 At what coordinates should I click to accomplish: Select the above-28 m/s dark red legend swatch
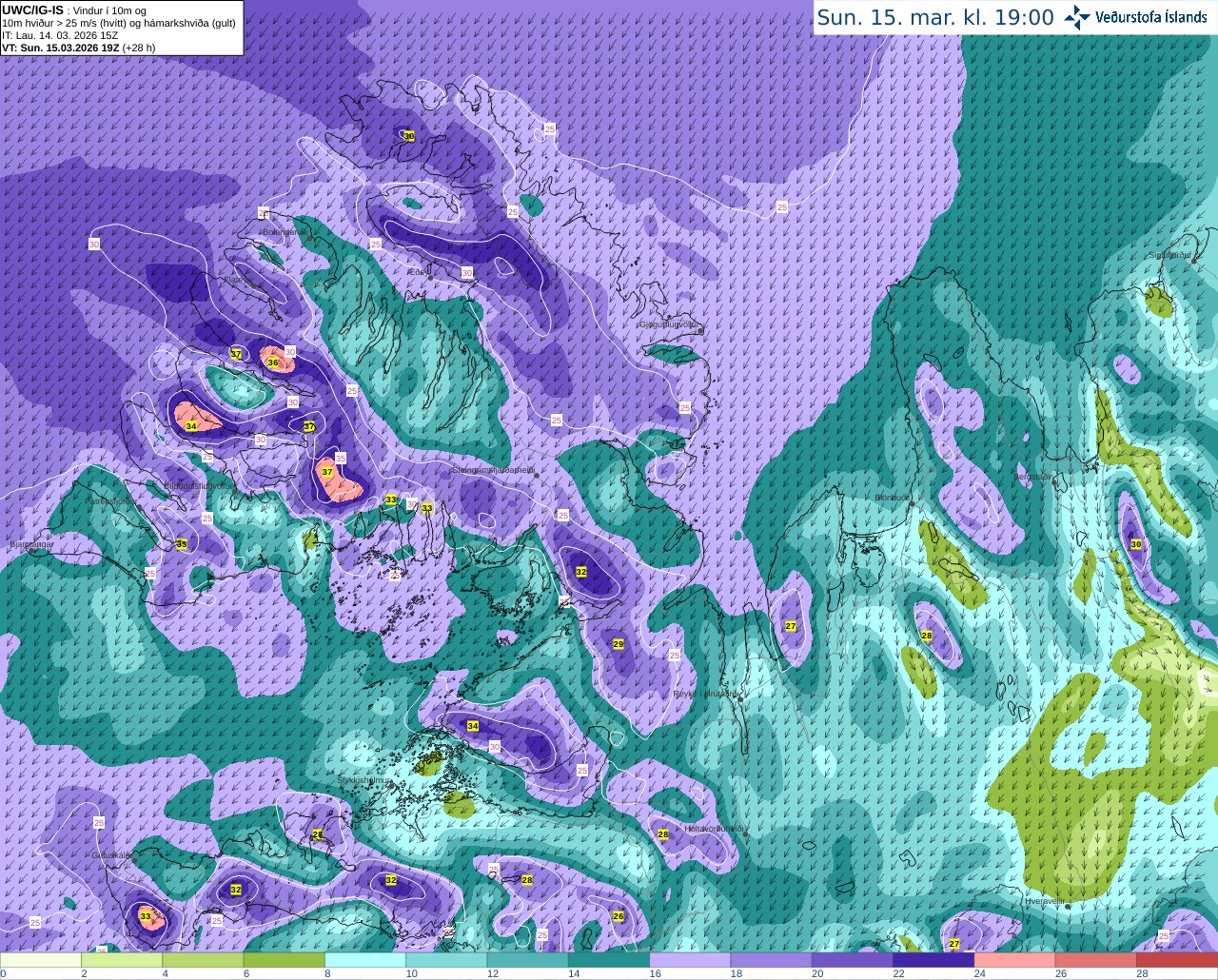coord(1177,960)
